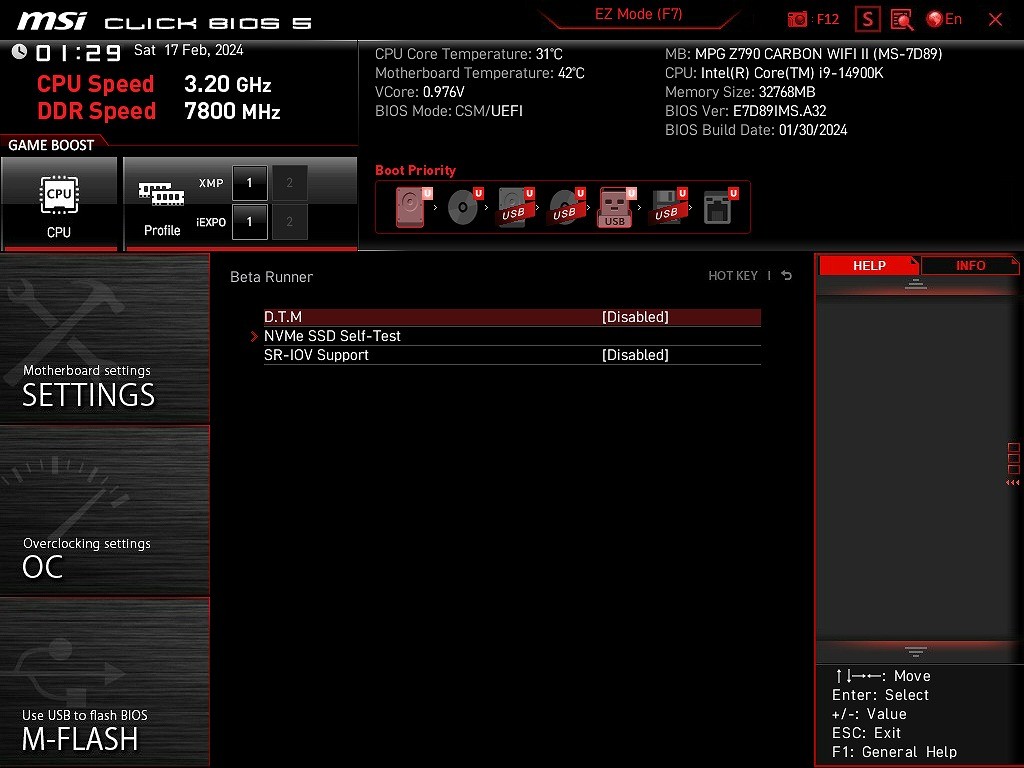The width and height of the screenshot is (1024, 768).
Task: Switch to the INFO tab
Action: tap(970, 265)
